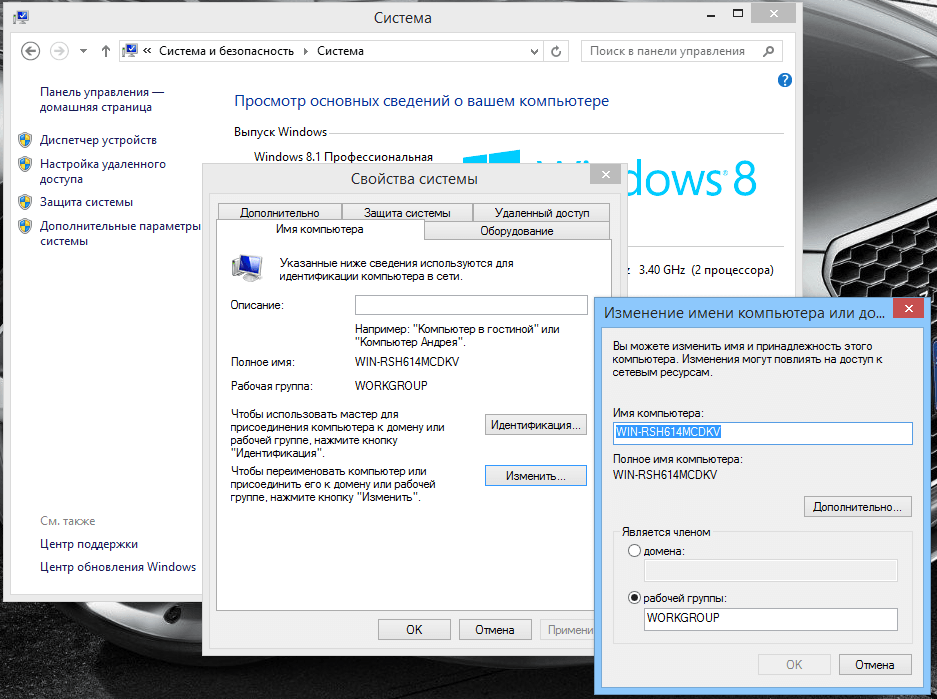Image resolution: width=937 pixels, height=699 pixels.
Task: Maximize the Система window
Action: 738,13
